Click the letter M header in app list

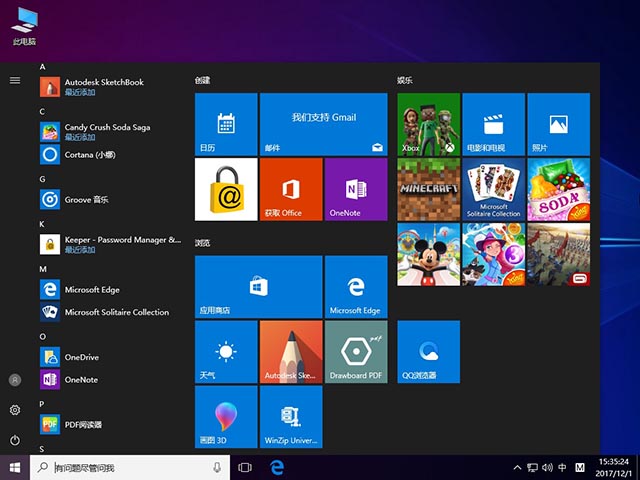click(x=43, y=269)
